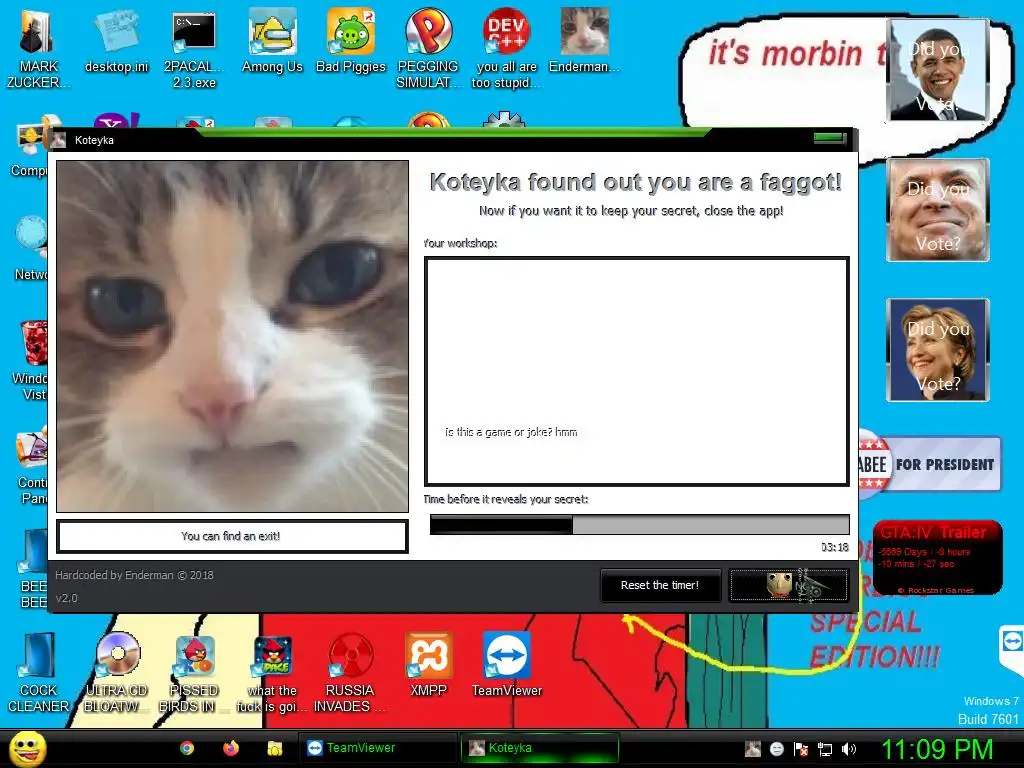Viewport: 1024px width, 768px height.
Task: Click the green Koteyka title bar button
Action: 829,138
